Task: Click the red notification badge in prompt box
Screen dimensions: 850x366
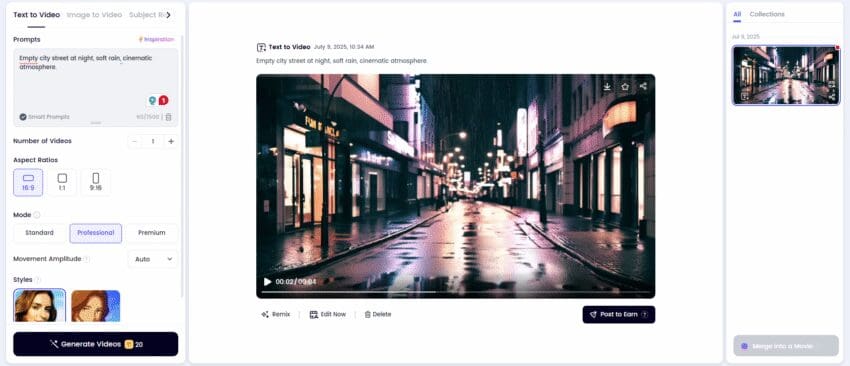Action: click(x=163, y=100)
